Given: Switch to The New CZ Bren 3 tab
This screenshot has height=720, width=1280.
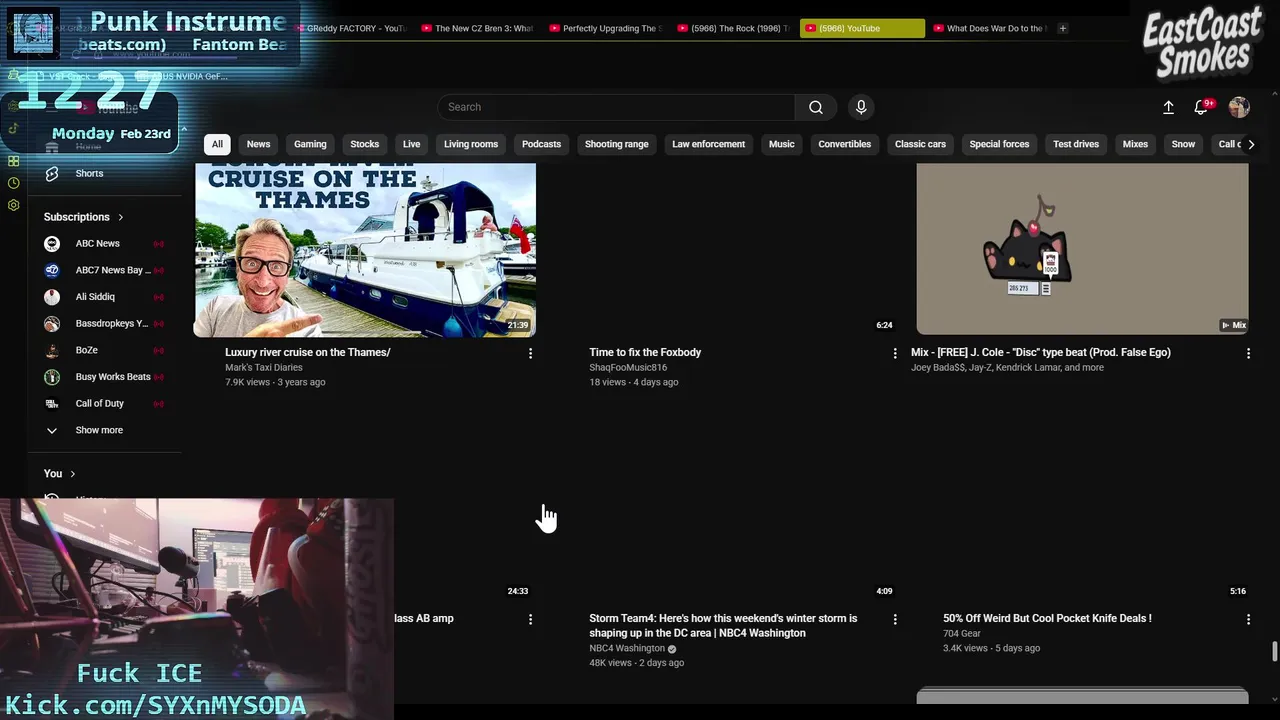Looking at the screenshot, I should (479, 28).
